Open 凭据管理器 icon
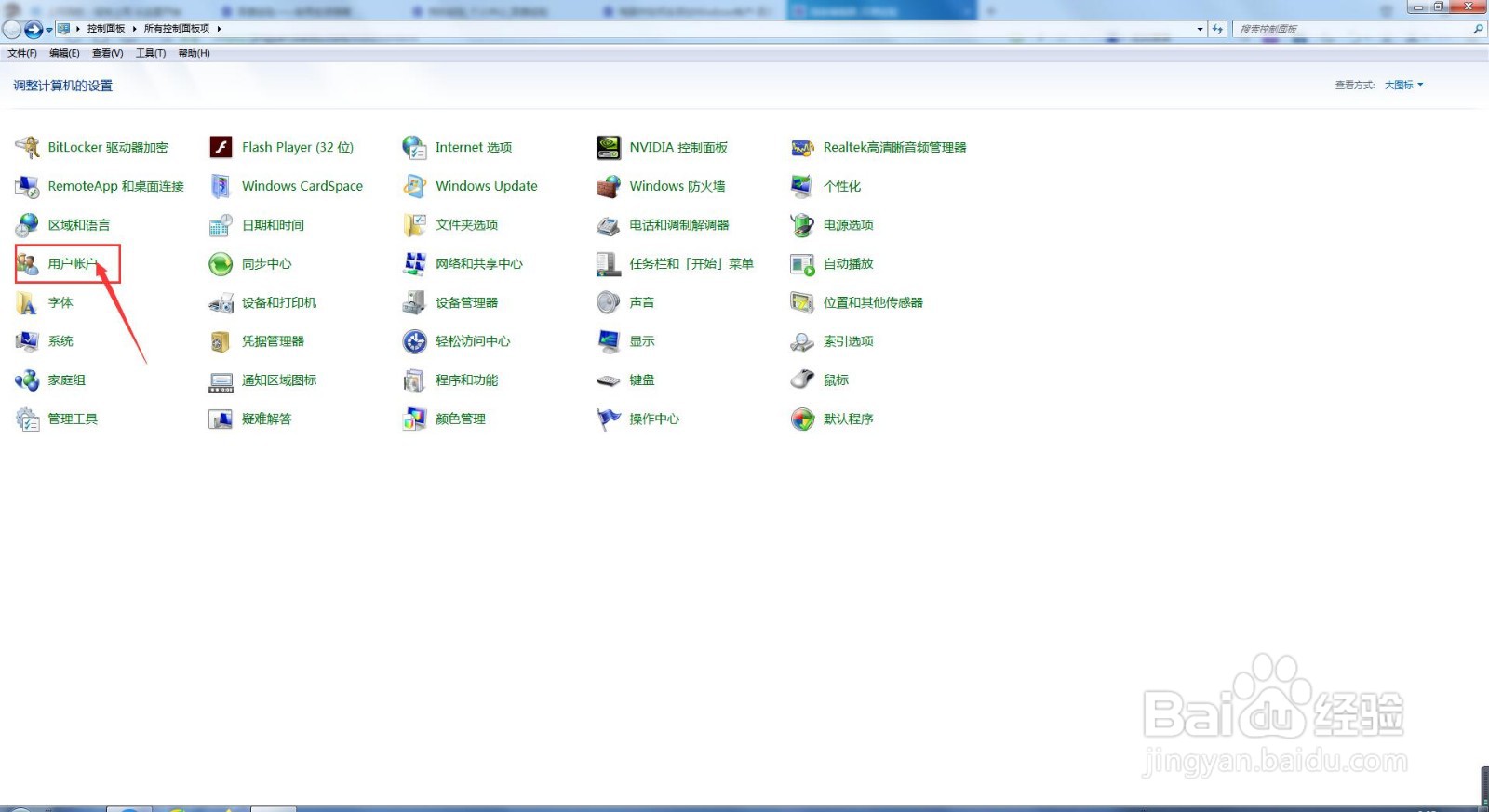This screenshot has height=812, width=1489. coord(221,341)
